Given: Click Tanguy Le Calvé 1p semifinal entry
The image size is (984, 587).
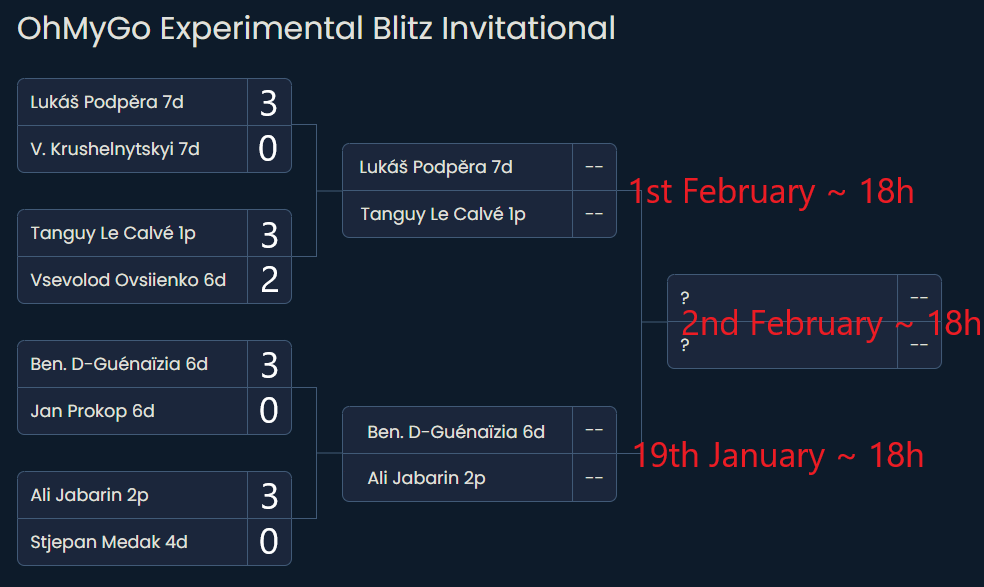Looking at the screenshot, I should tap(457, 214).
